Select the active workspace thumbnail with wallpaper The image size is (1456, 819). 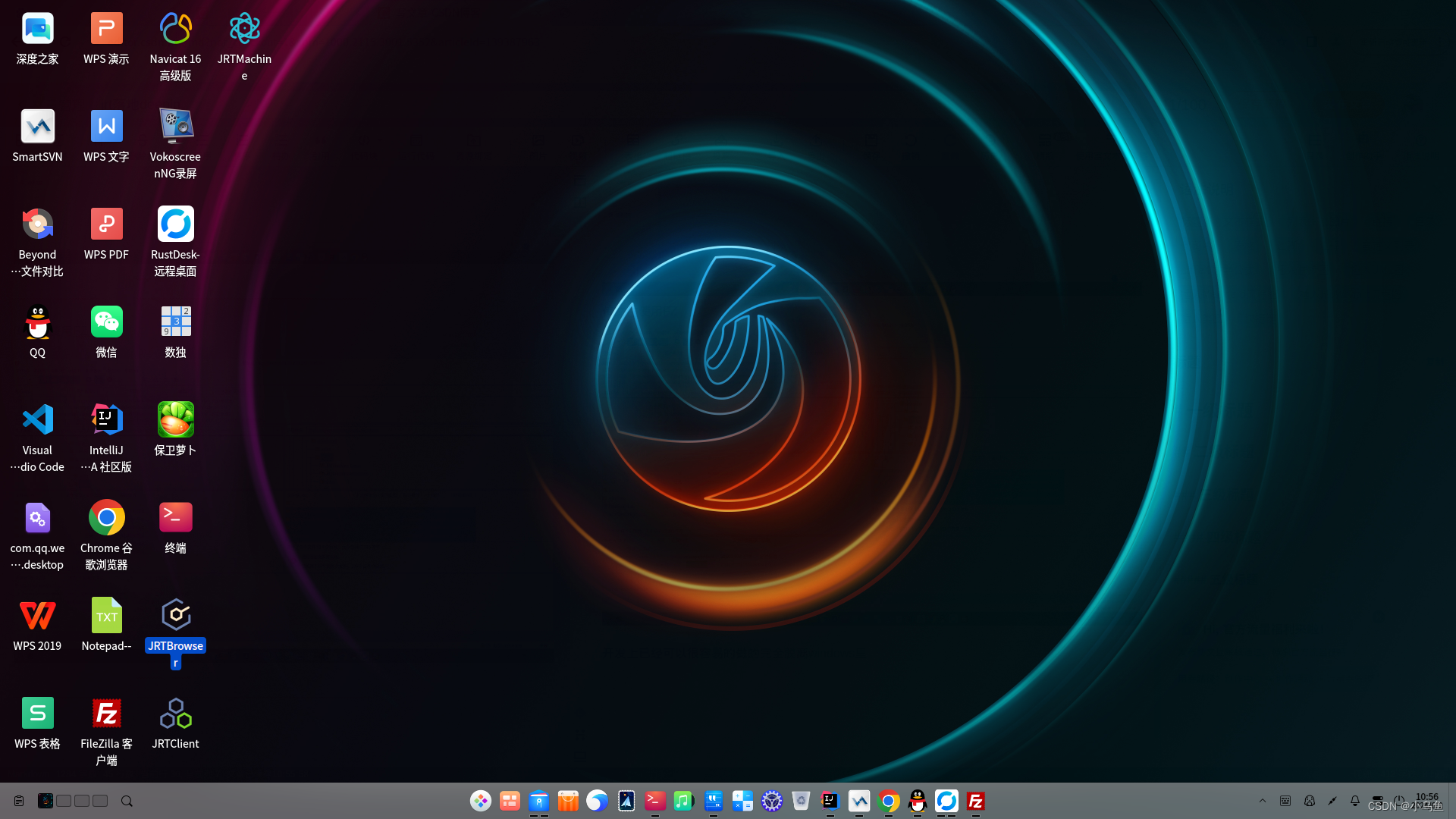(45, 801)
